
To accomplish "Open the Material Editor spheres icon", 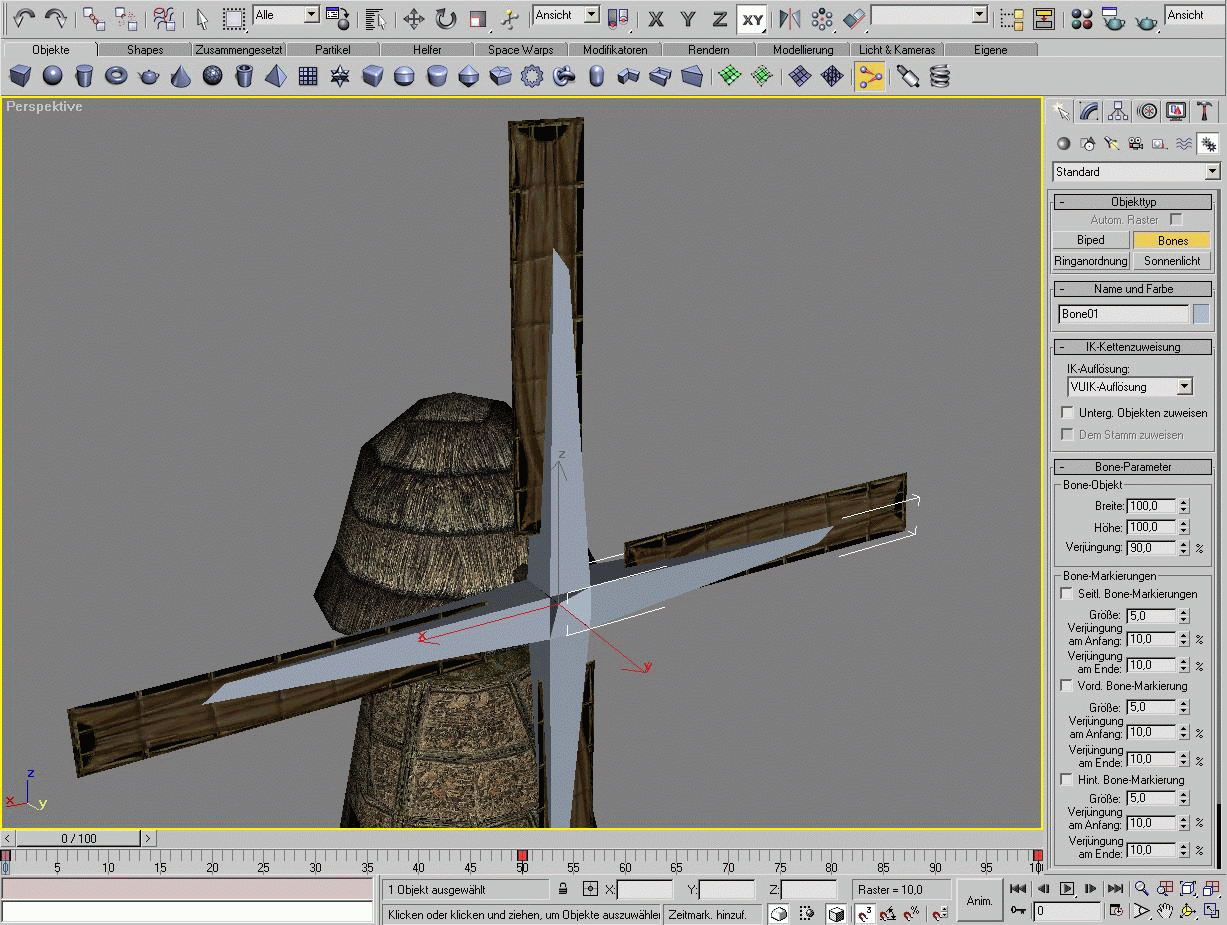I will [1081, 18].
